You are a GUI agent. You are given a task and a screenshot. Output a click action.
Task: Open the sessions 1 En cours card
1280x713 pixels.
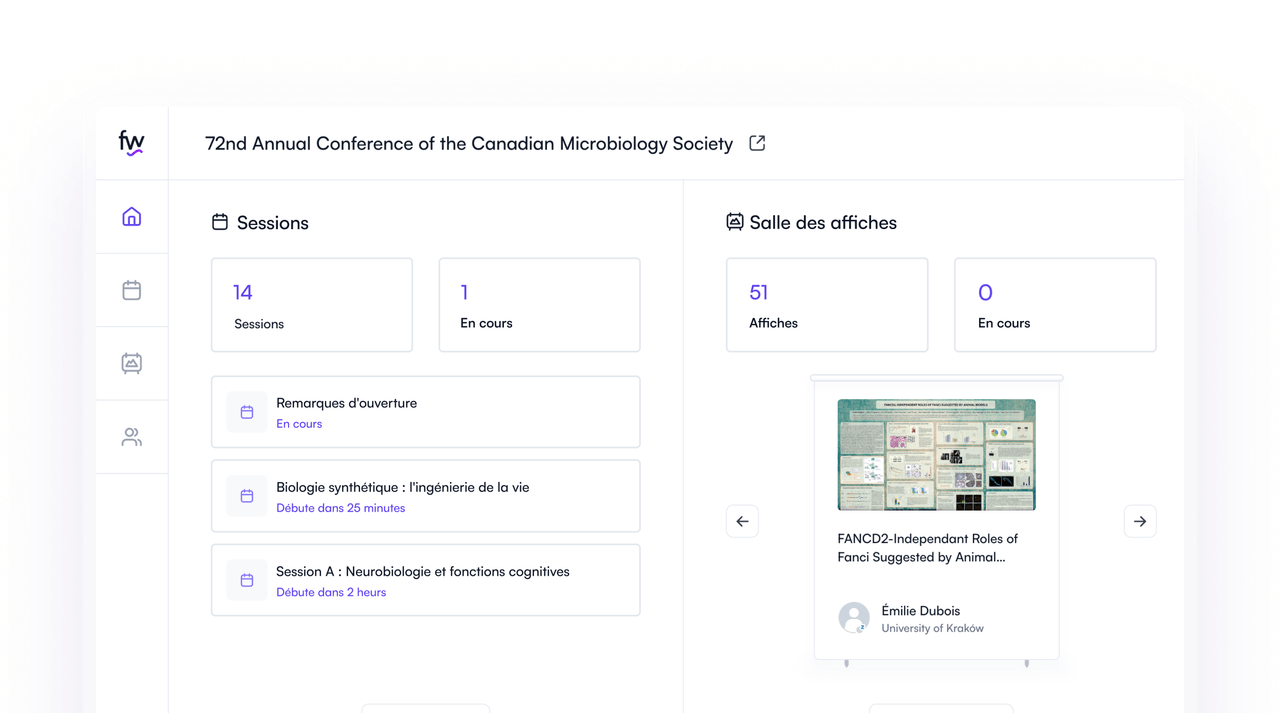(x=539, y=305)
